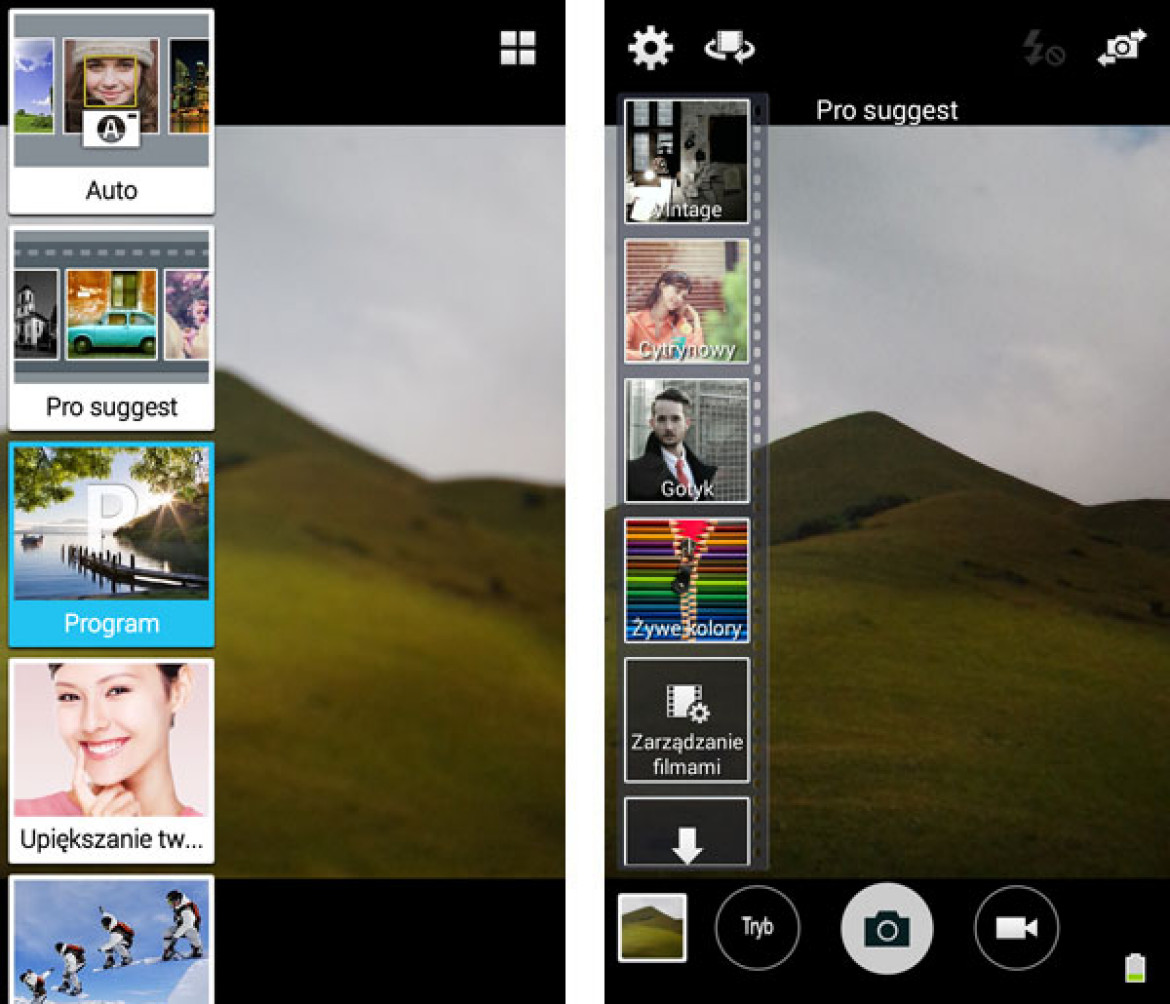Pick the snowboarders action mode card
The image size is (1170, 1004).
[111, 940]
